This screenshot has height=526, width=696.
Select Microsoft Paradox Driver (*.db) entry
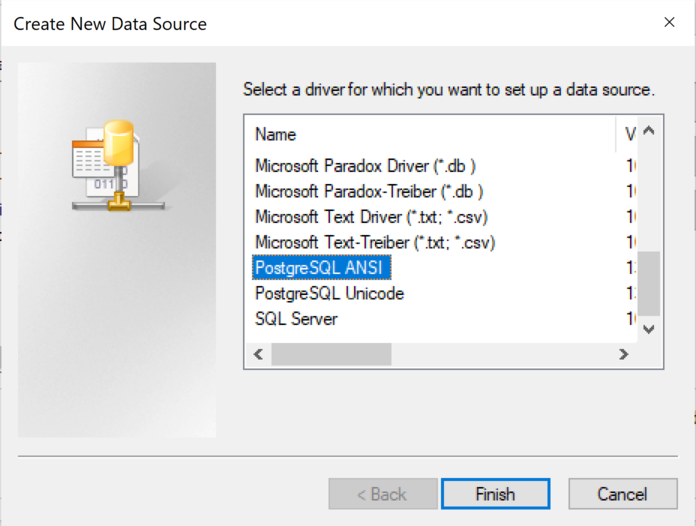365,165
